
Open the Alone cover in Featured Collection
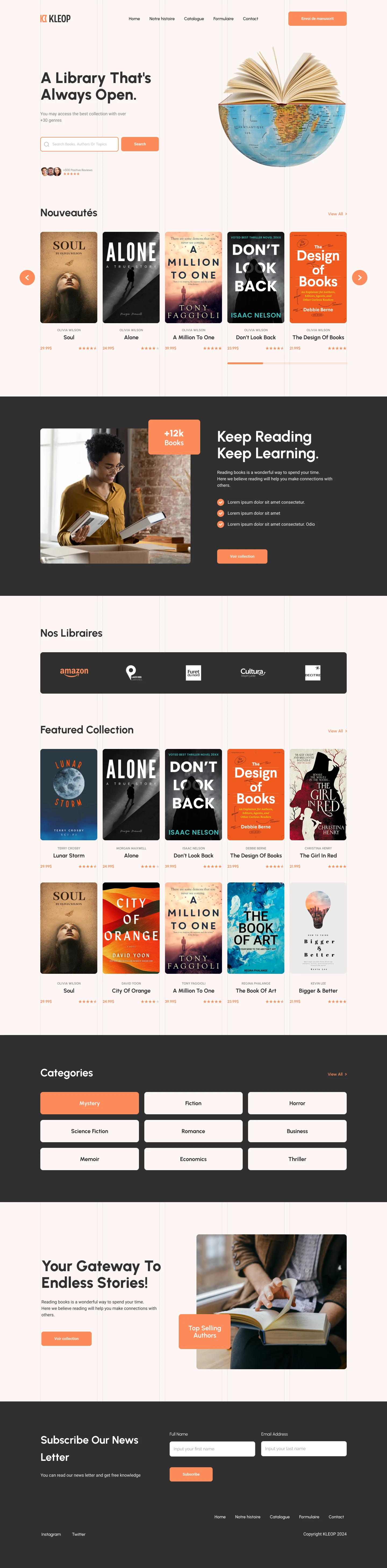coord(131,794)
